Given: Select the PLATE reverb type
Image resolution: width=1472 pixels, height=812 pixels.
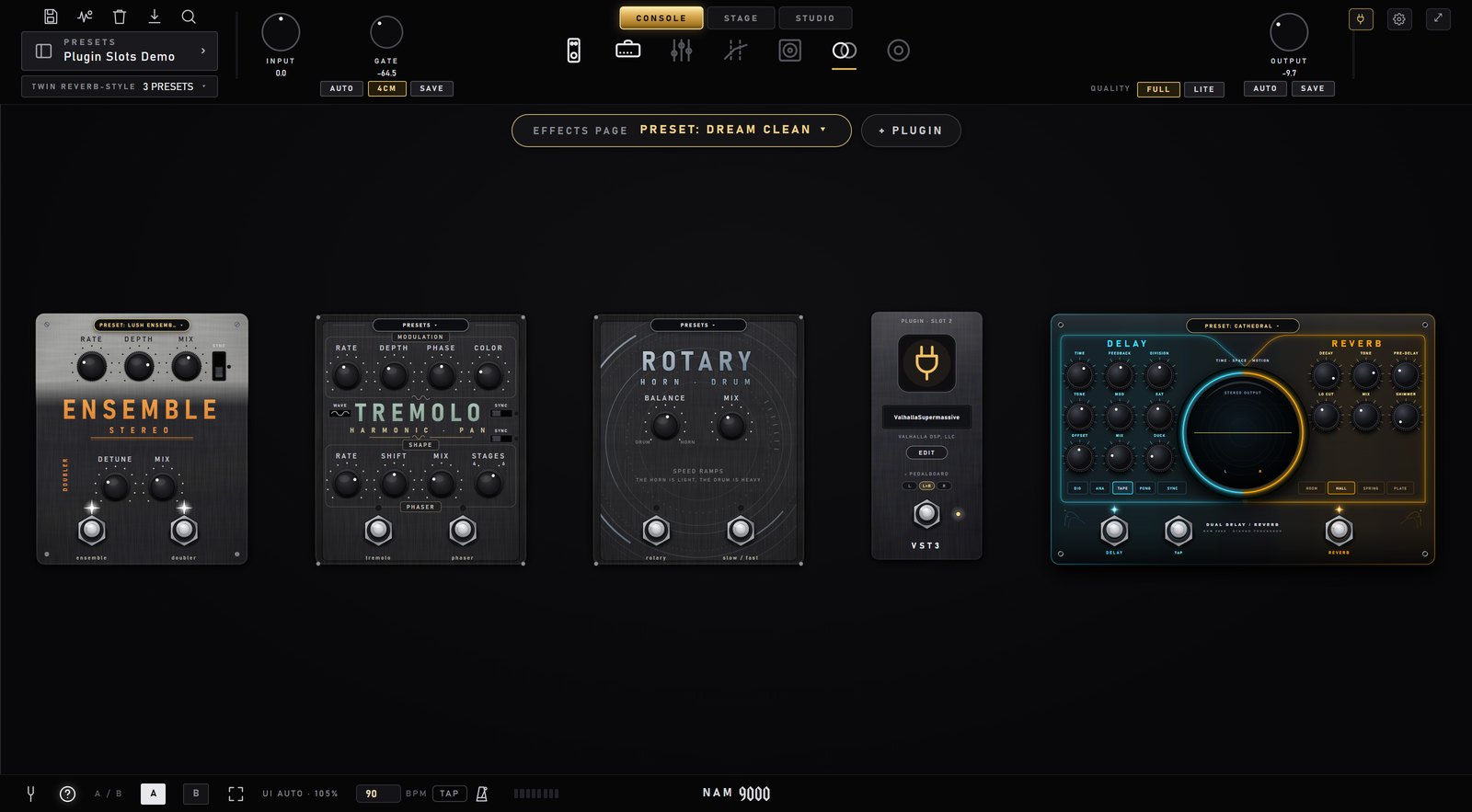Looking at the screenshot, I should click(x=1400, y=488).
